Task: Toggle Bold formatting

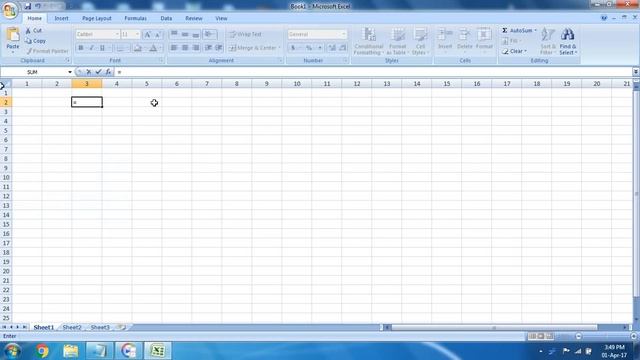Action: click(81, 48)
